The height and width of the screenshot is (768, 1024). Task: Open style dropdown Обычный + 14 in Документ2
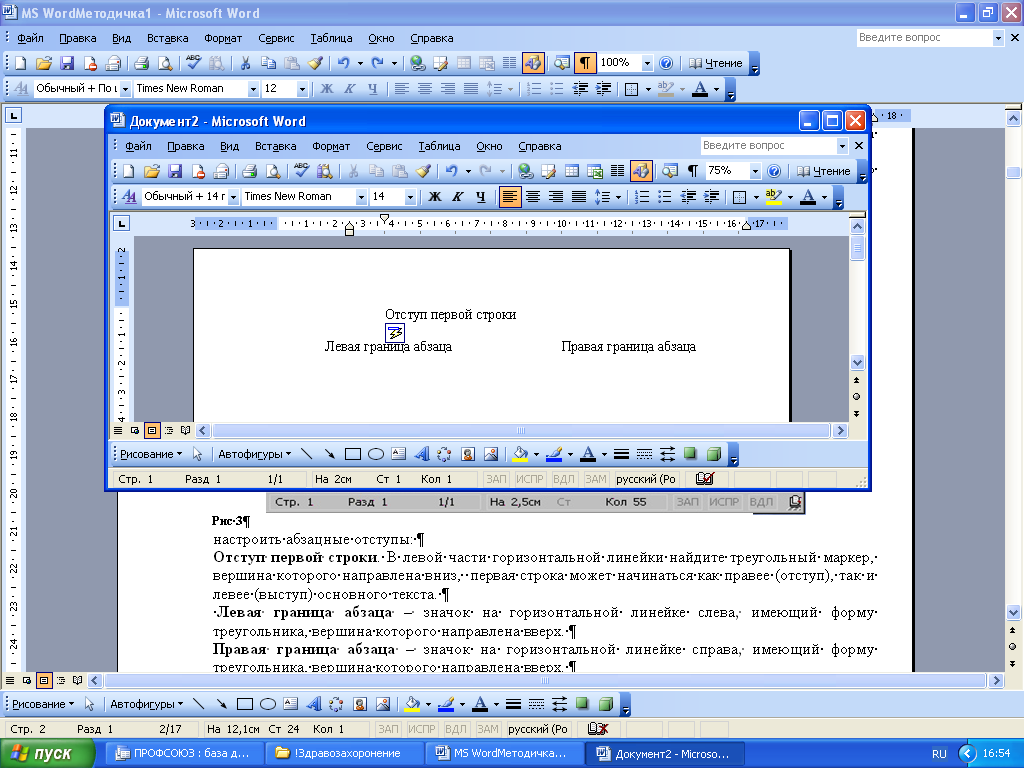(x=233, y=196)
